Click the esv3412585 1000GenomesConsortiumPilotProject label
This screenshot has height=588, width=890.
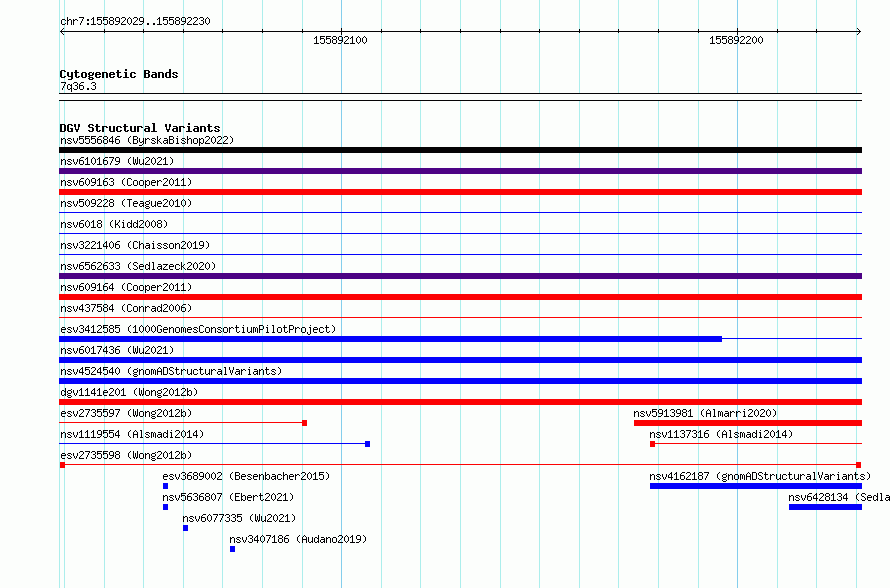(x=198, y=329)
